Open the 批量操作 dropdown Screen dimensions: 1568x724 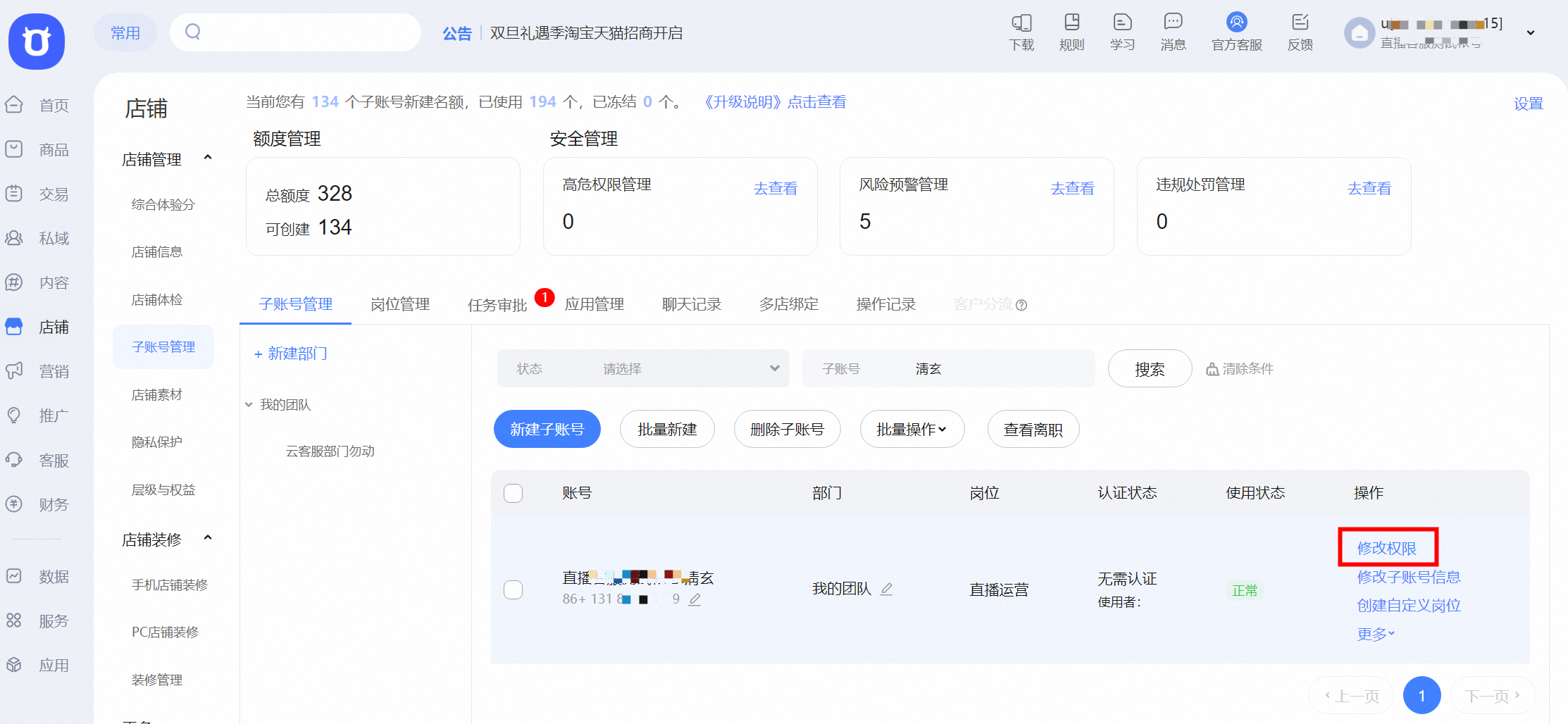coord(912,429)
